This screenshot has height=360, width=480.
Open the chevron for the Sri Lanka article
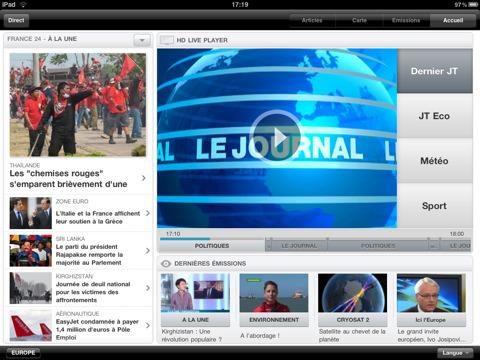[148, 251]
